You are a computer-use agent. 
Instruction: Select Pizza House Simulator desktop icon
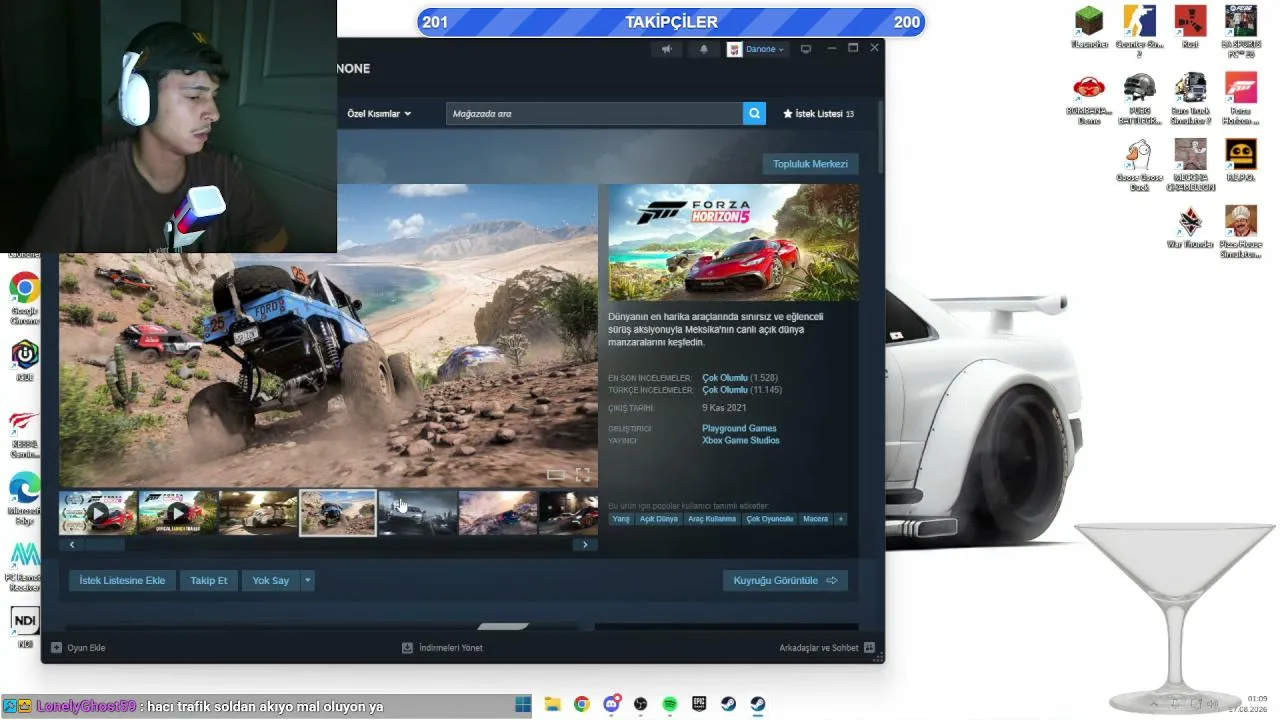click(1241, 232)
